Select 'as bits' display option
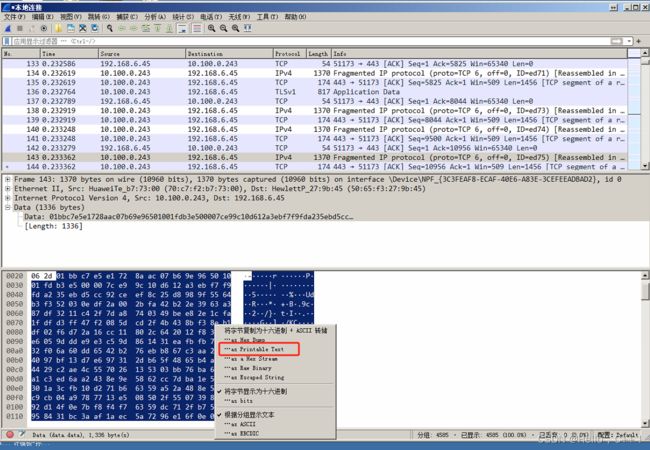The height and width of the screenshot is (450, 650). 275,401
